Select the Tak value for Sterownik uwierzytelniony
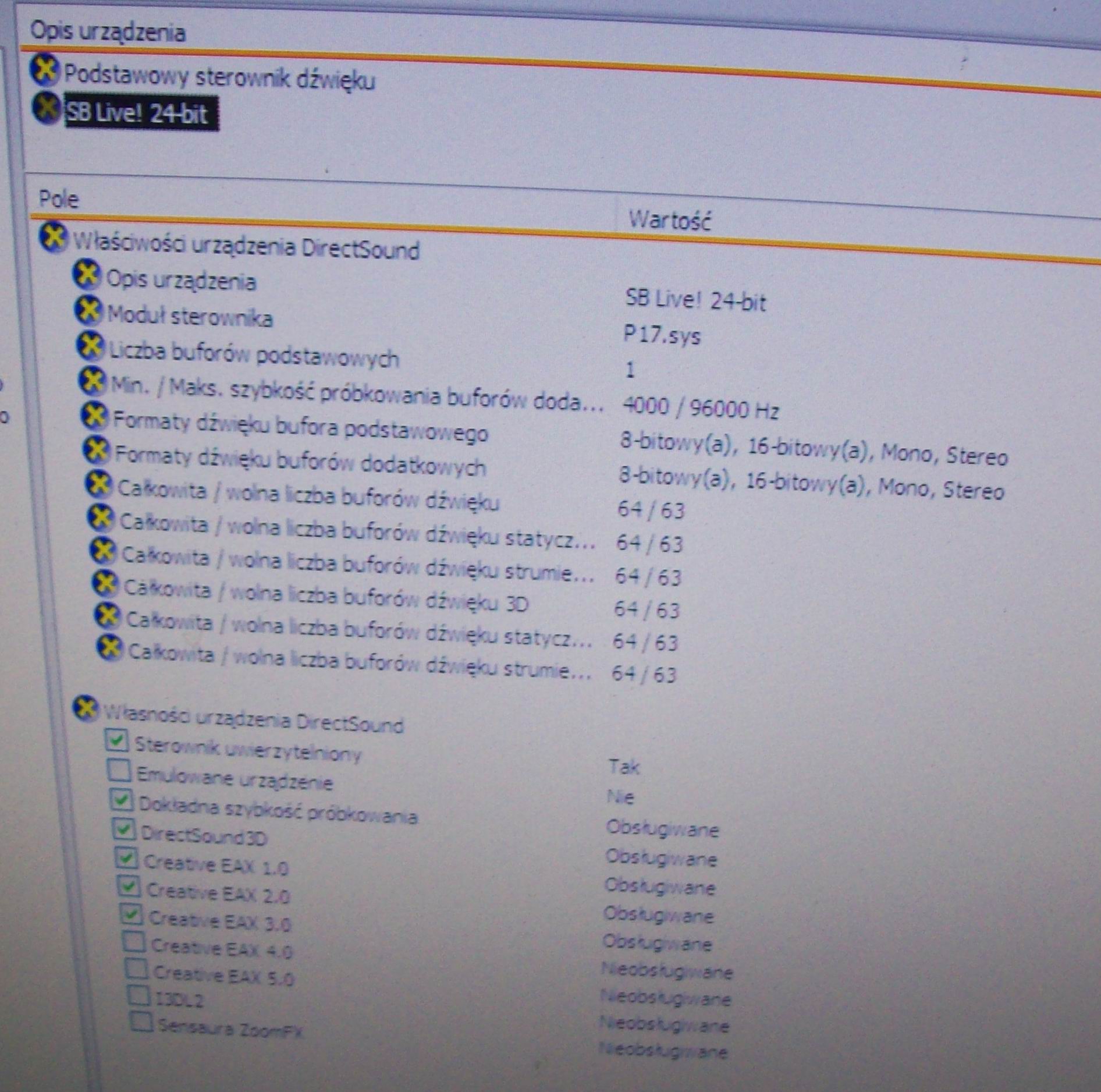The image size is (1101, 1092). click(624, 767)
